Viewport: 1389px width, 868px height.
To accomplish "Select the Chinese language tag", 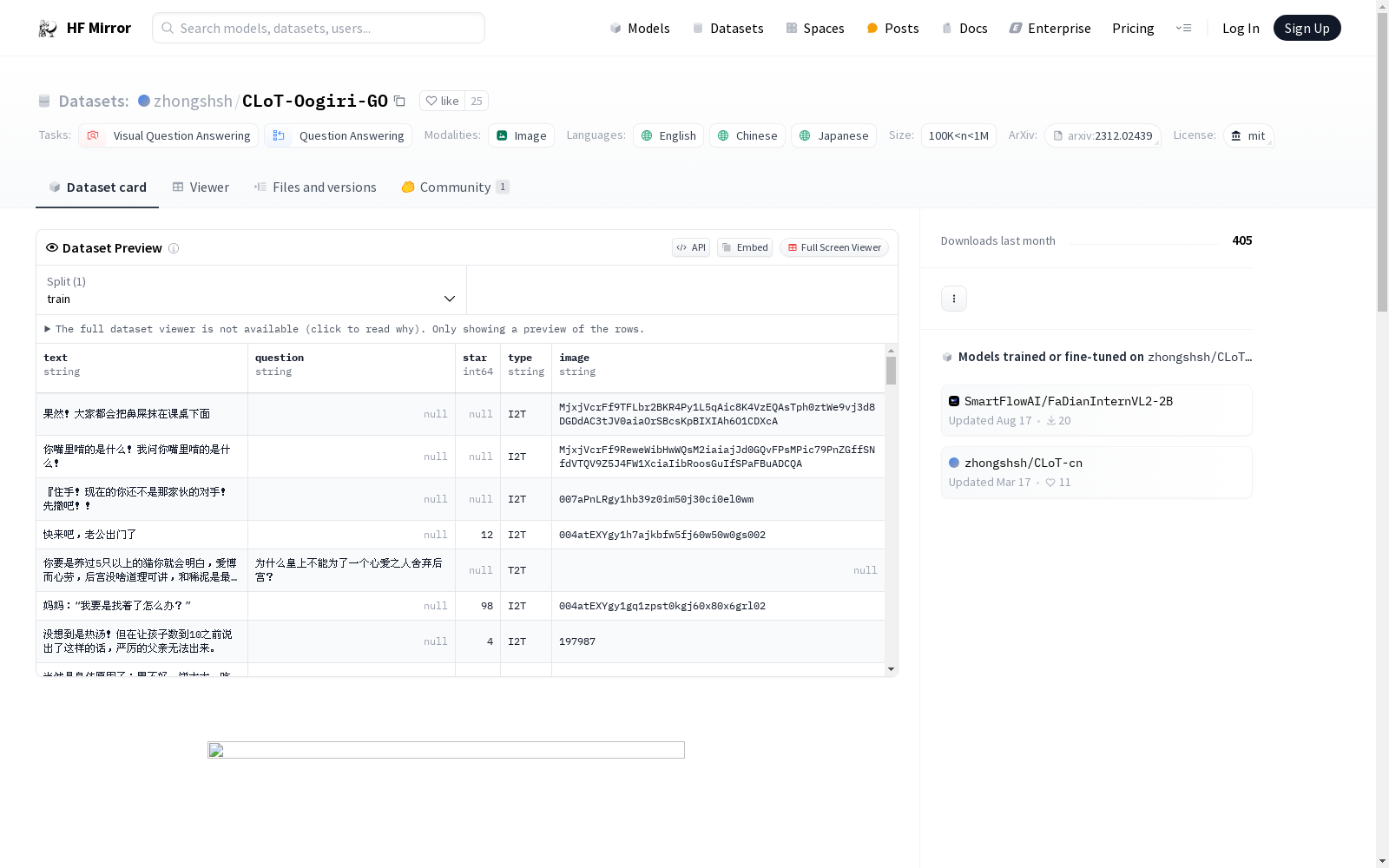I will 747,135.
